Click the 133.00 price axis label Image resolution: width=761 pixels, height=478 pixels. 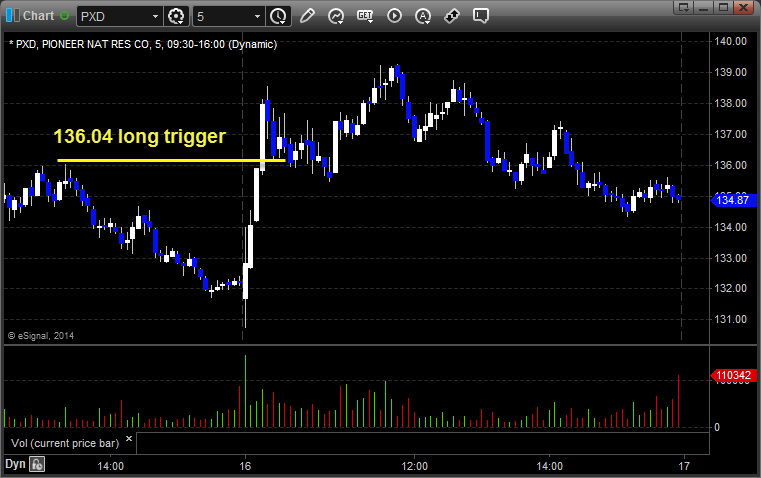pyautogui.click(x=730, y=258)
